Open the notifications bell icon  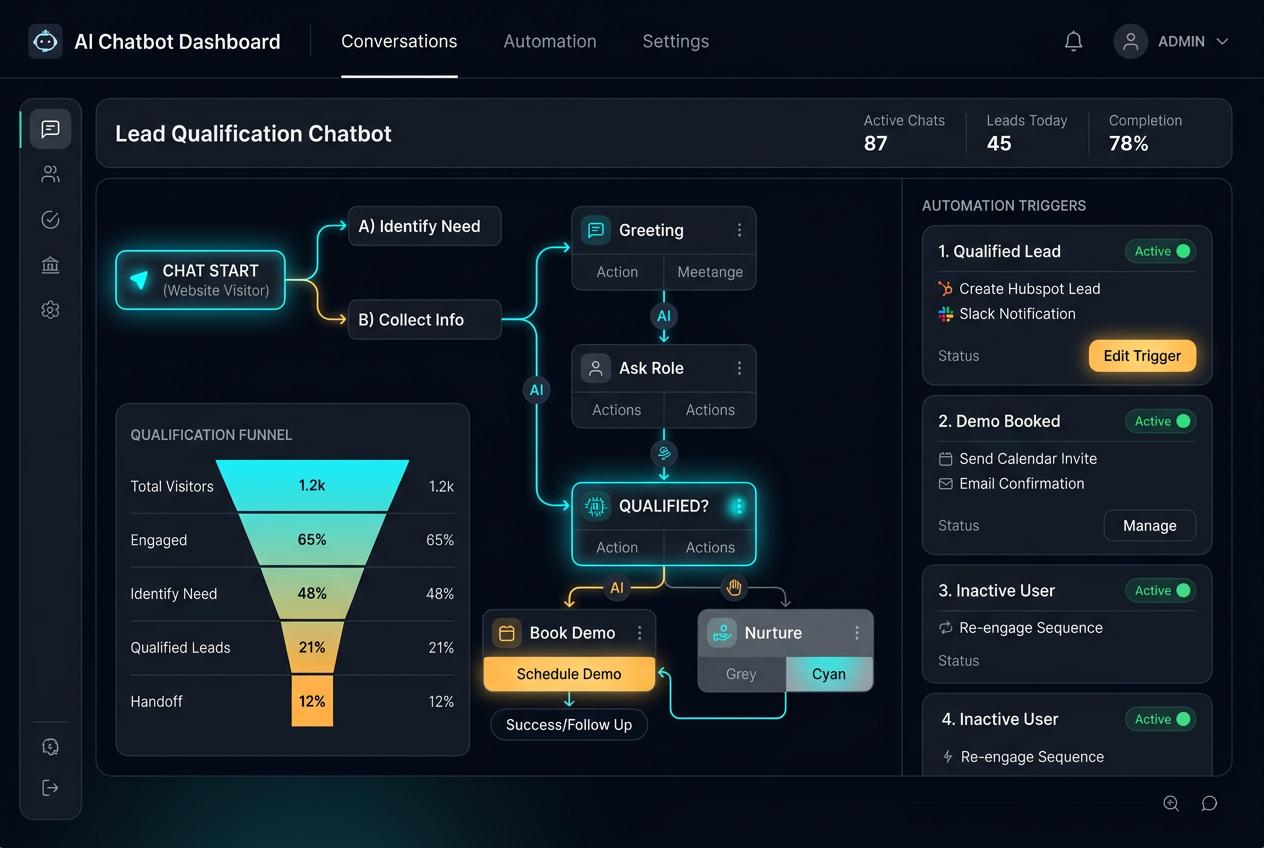click(1073, 41)
